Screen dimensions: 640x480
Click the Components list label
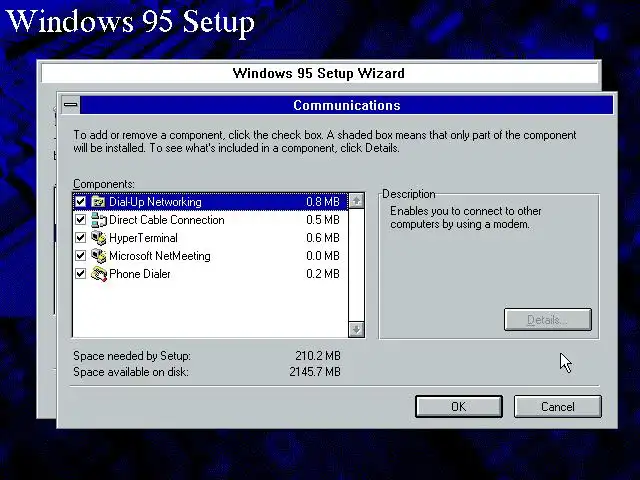pyautogui.click(x=104, y=184)
